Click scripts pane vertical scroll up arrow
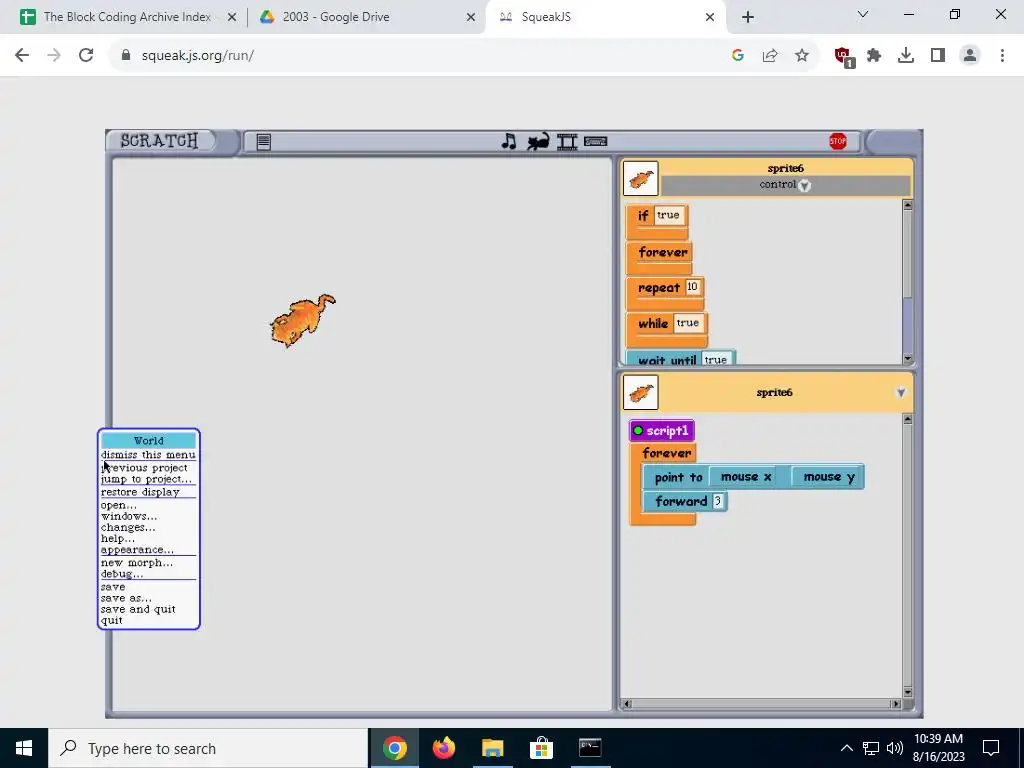 pyautogui.click(x=907, y=420)
